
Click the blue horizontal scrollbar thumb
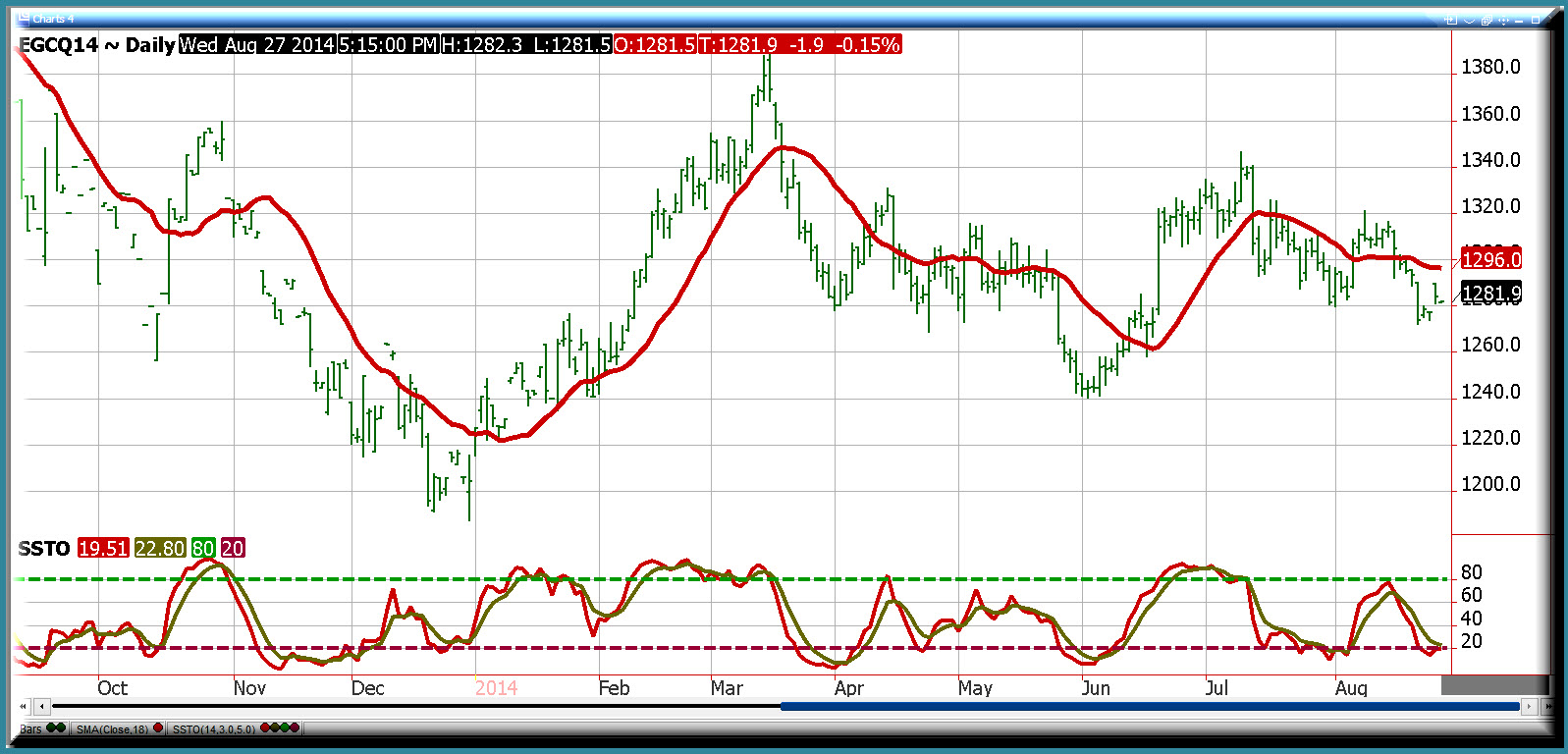1150,706
